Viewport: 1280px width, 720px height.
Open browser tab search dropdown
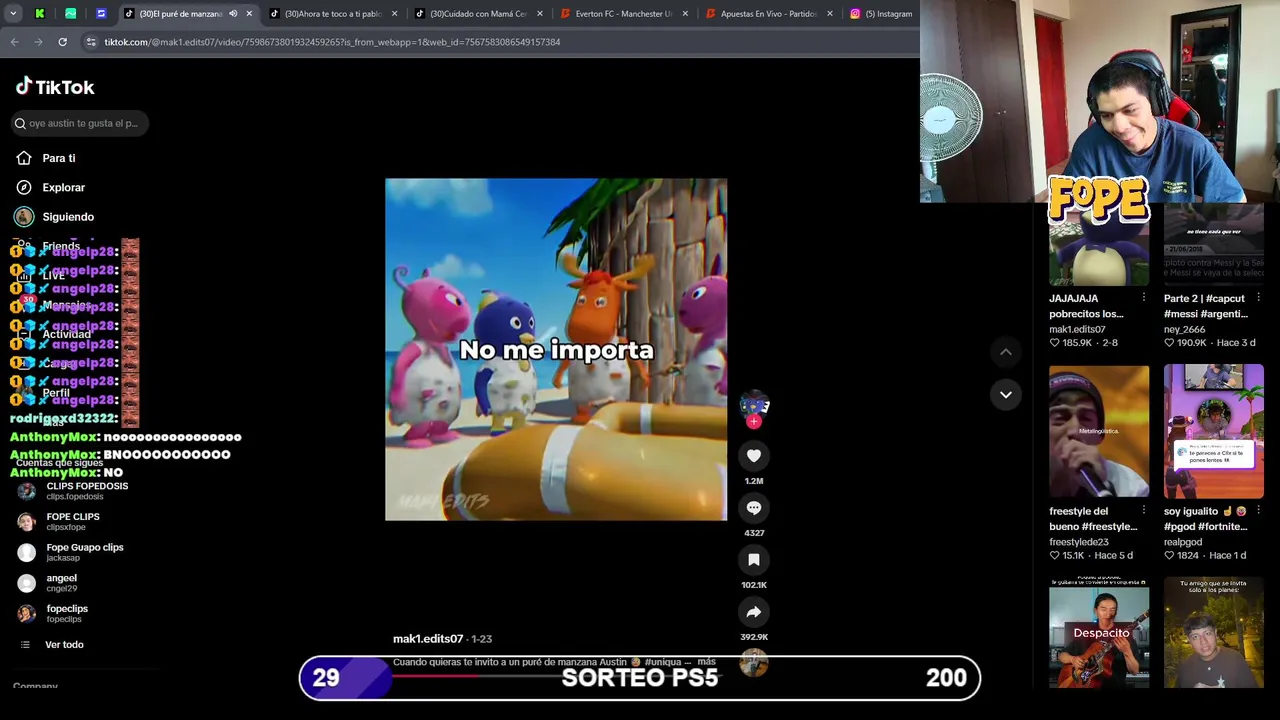click(x=13, y=14)
